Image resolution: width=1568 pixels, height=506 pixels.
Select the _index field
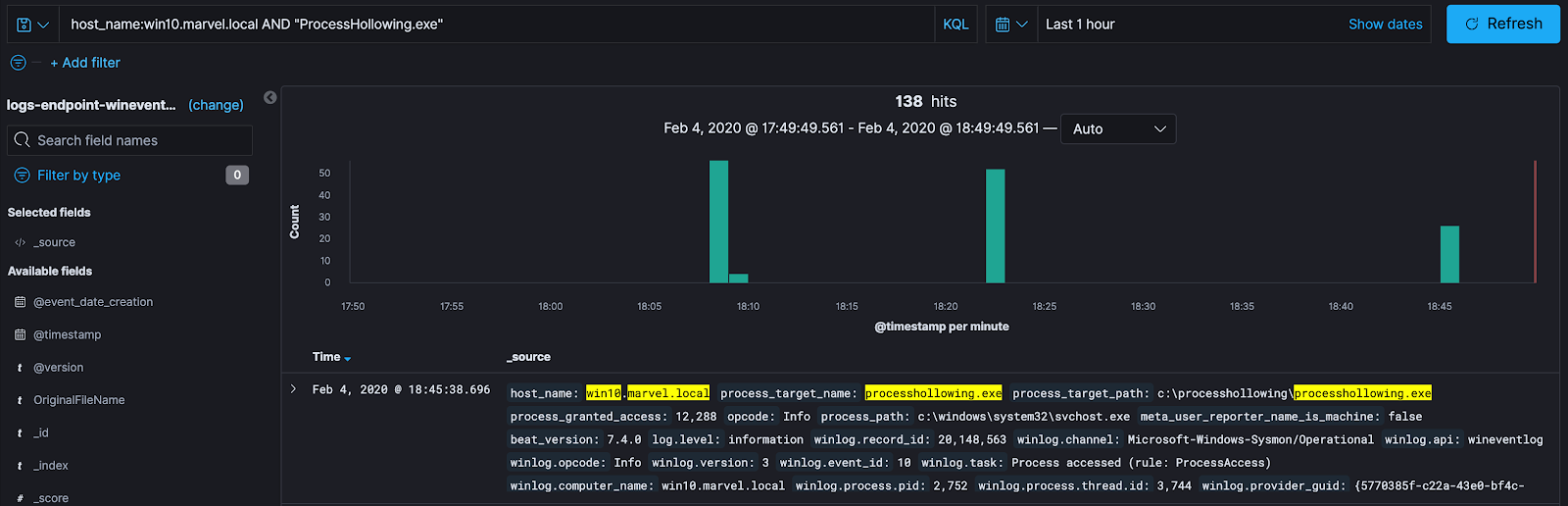point(51,466)
